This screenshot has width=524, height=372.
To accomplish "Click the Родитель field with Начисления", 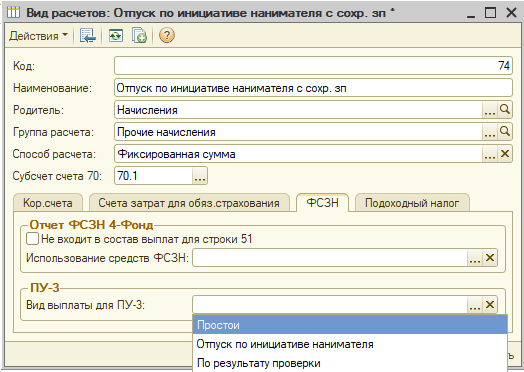I will point(298,110).
